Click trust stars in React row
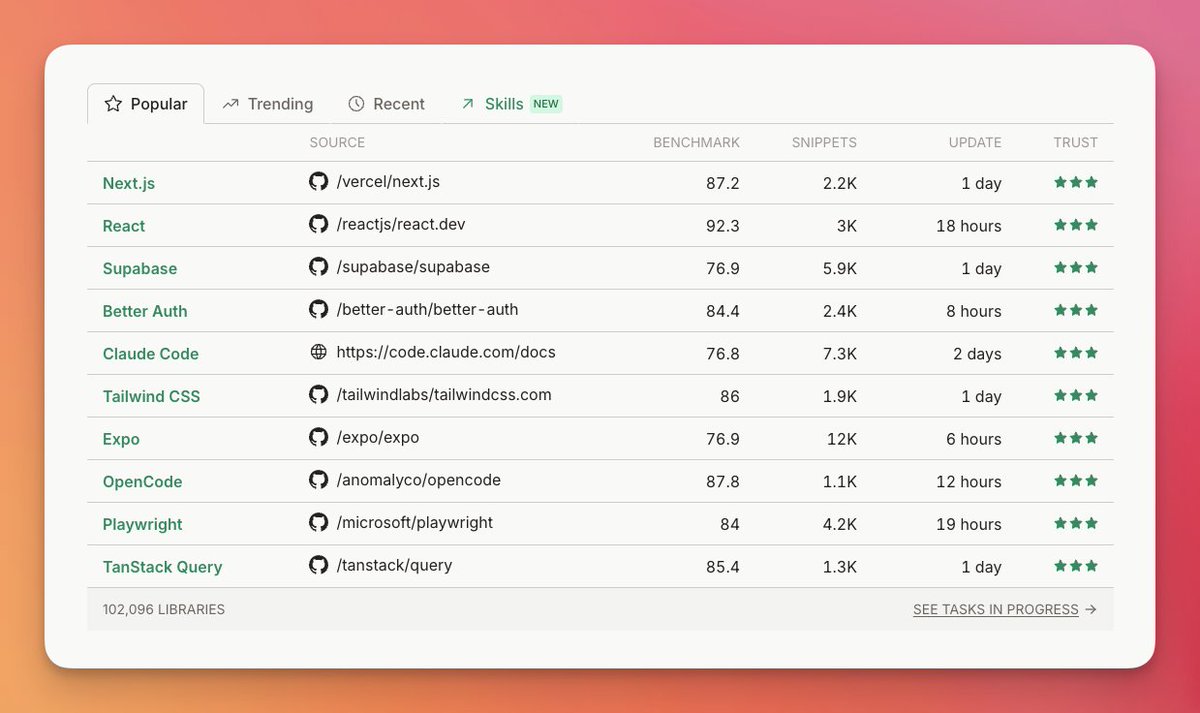Viewport: 1200px width, 713px height. (x=1076, y=225)
